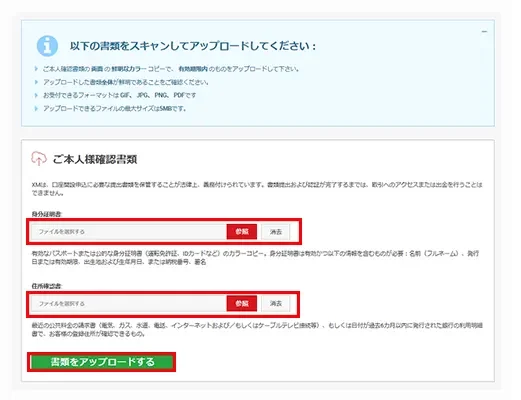Click the bullet line mentioning GIF, JPG, PNG, PDF formats
Screen dimensions: 521x400
[119, 95]
